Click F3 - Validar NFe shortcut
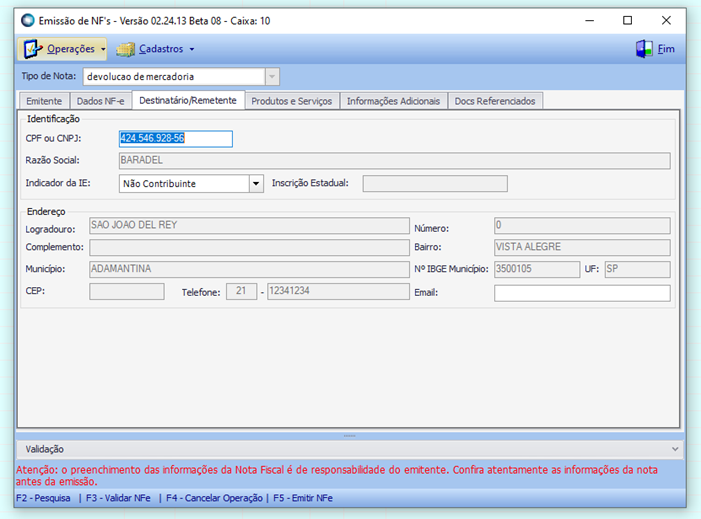This screenshot has width=701, height=519. 118,498
